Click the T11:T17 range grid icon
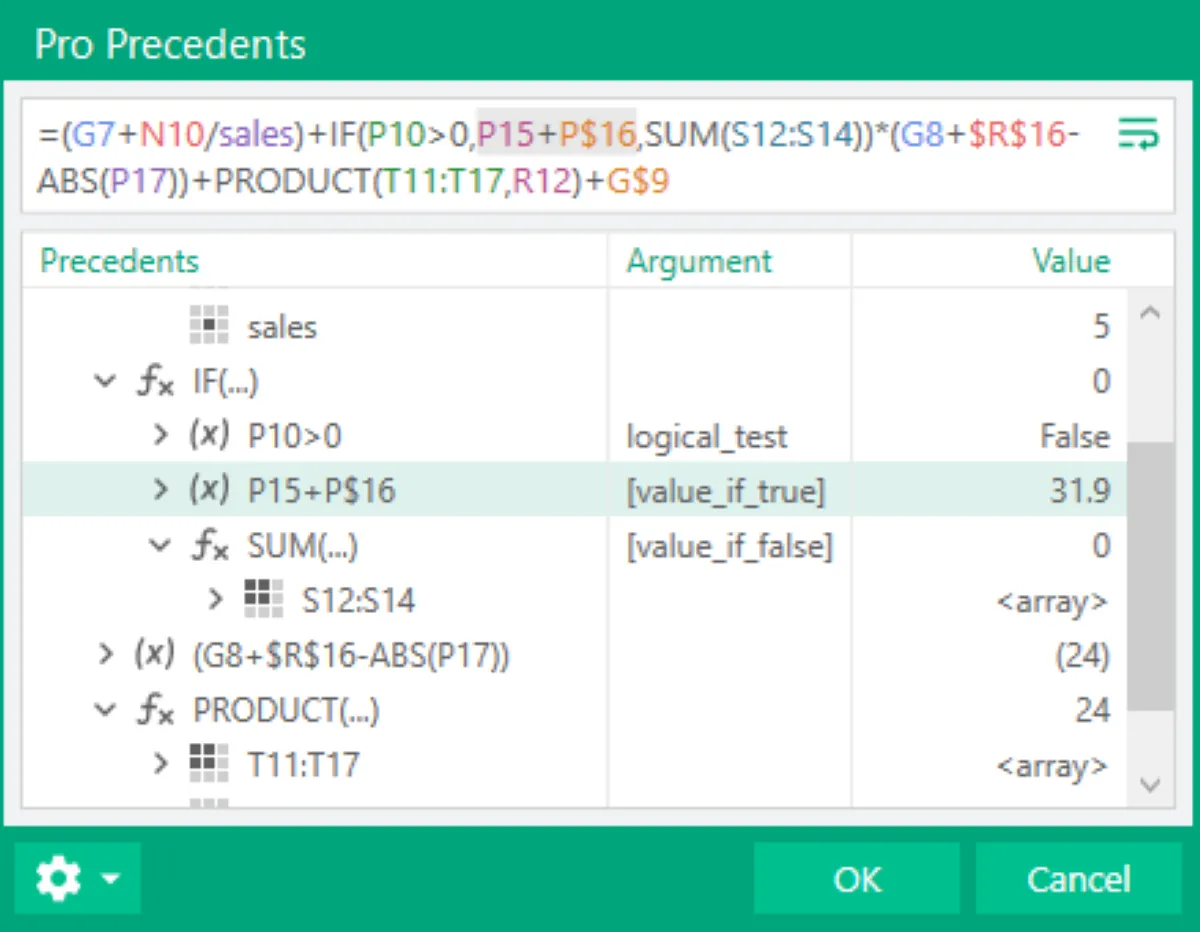Viewport: 1200px width, 932px height. pyautogui.click(x=206, y=765)
